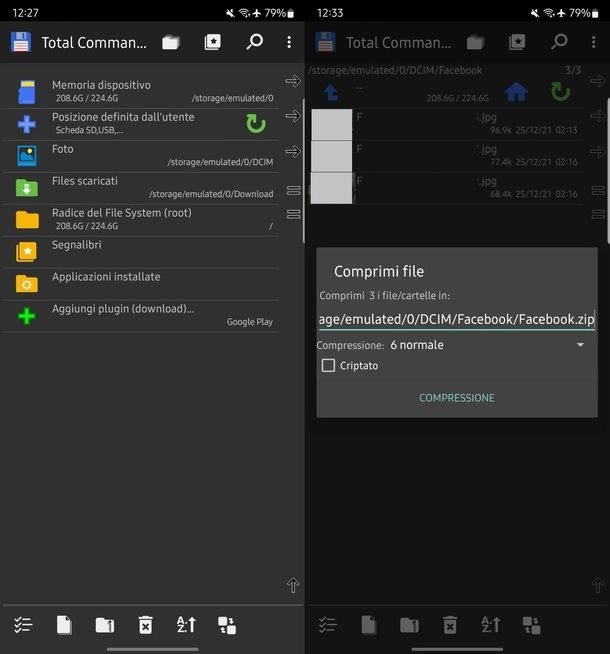
Task: Tap the folder history icon on left screen toolbar
Action: [171, 42]
